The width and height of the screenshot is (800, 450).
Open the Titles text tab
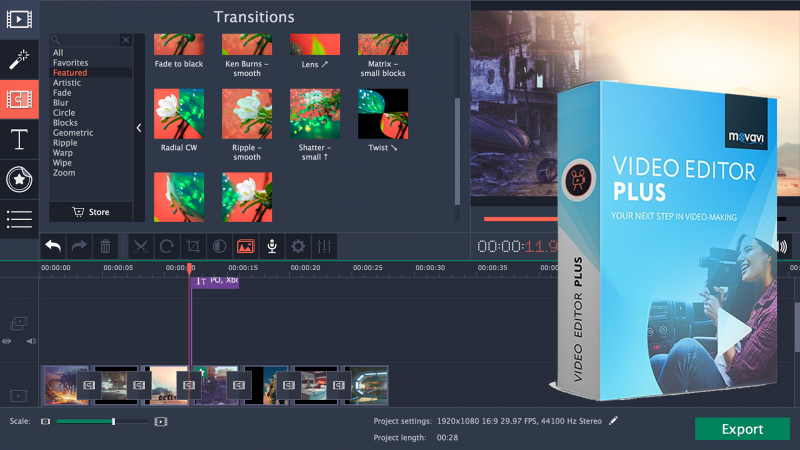[19, 139]
